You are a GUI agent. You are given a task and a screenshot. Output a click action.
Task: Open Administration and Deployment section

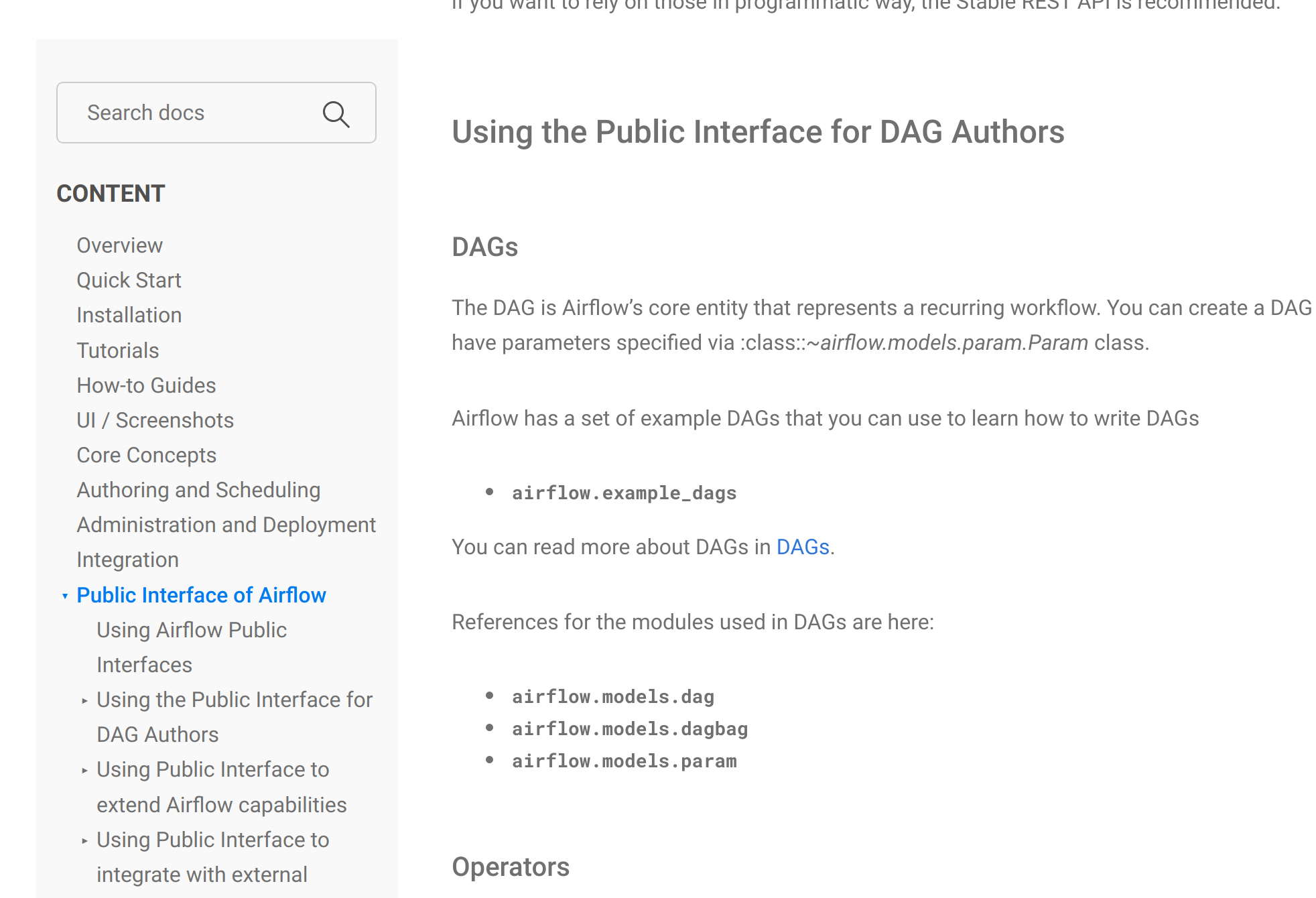[x=226, y=525]
